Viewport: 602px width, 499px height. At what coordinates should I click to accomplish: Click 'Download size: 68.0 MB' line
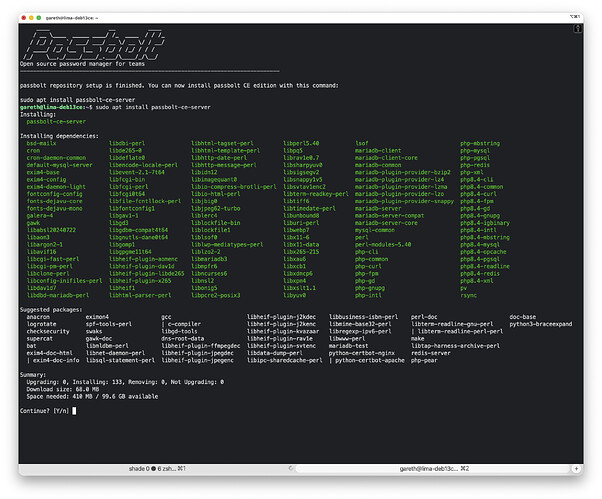[63, 389]
